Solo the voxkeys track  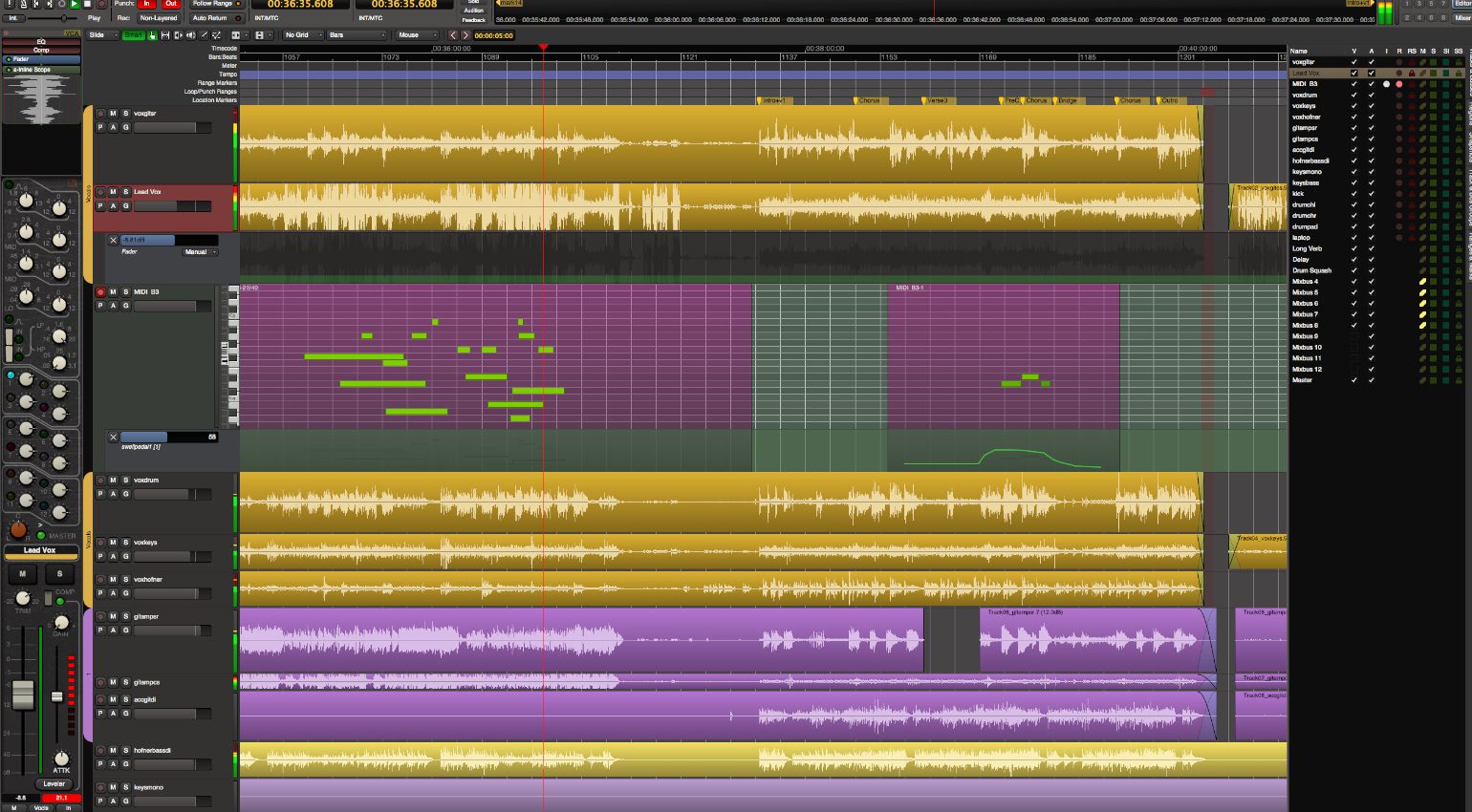click(x=125, y=543)
